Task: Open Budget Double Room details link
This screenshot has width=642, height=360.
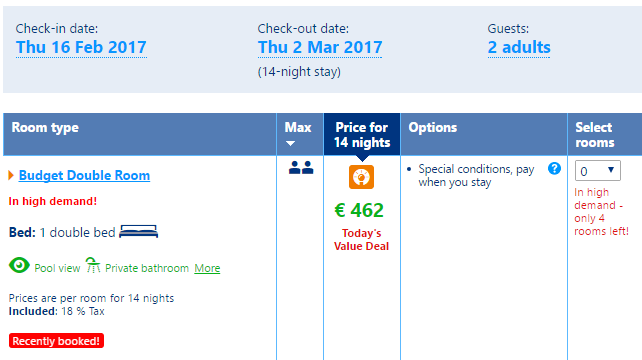Action: pos(84,175)
